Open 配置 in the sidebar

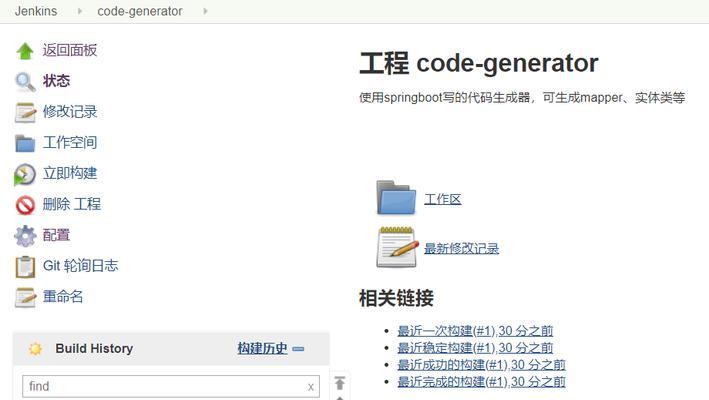coord(57,235)
